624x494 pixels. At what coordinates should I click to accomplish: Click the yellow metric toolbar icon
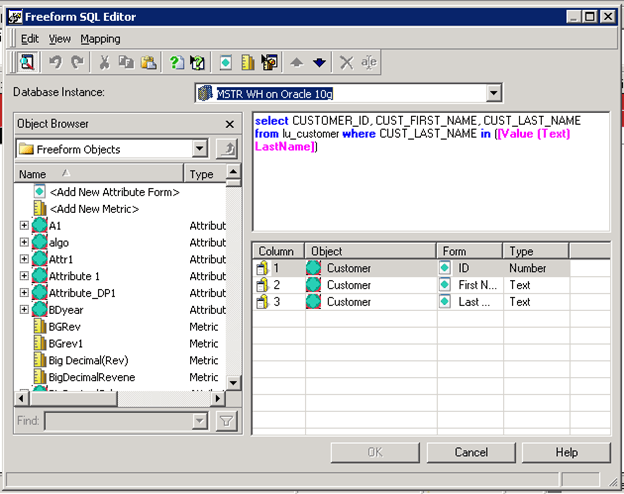(x=248, y=63)
